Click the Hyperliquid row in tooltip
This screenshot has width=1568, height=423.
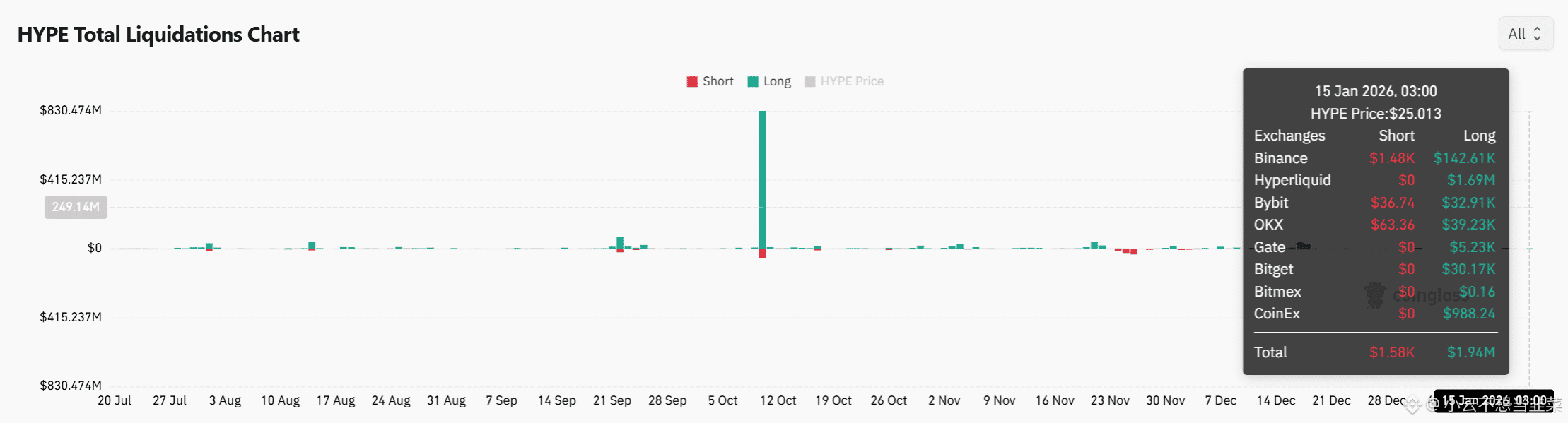pyautogui.click(x=1374, y=180)
